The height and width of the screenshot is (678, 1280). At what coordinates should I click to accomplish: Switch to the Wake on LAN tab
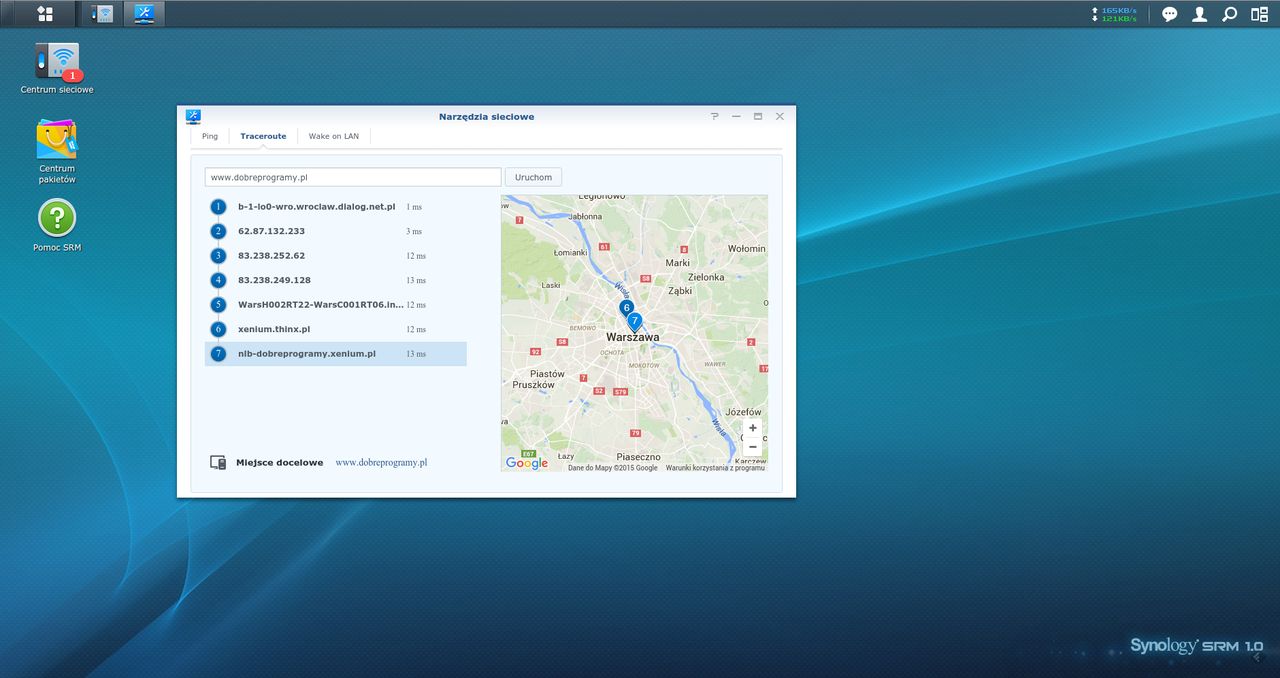[333, 136]
